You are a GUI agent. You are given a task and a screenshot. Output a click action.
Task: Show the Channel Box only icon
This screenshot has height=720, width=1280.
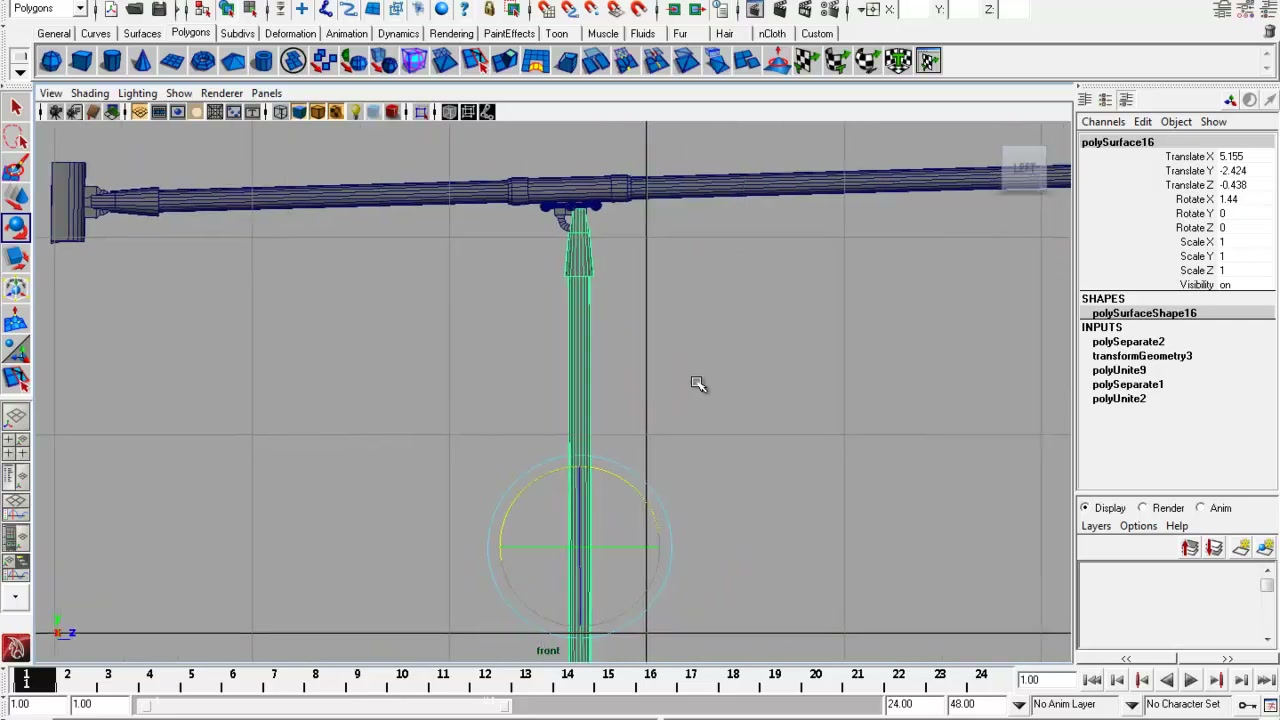tap(1084, 100)
